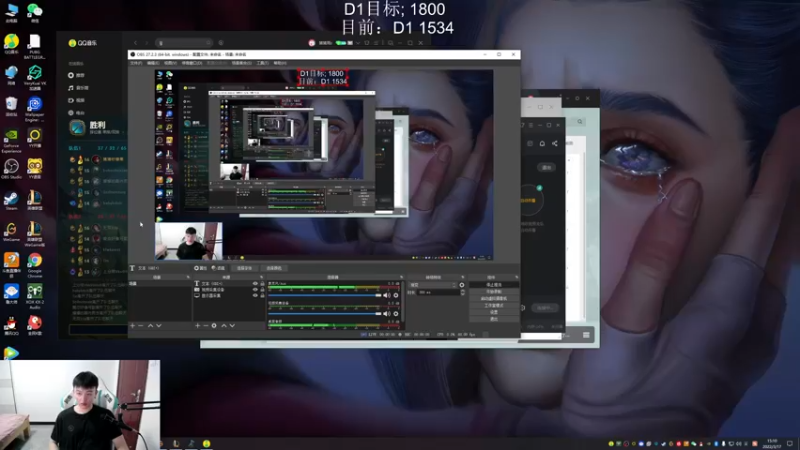Open Wallpaper Engine desktop icon
This screenshot has width=800, height=450.
tap(35, 109)
